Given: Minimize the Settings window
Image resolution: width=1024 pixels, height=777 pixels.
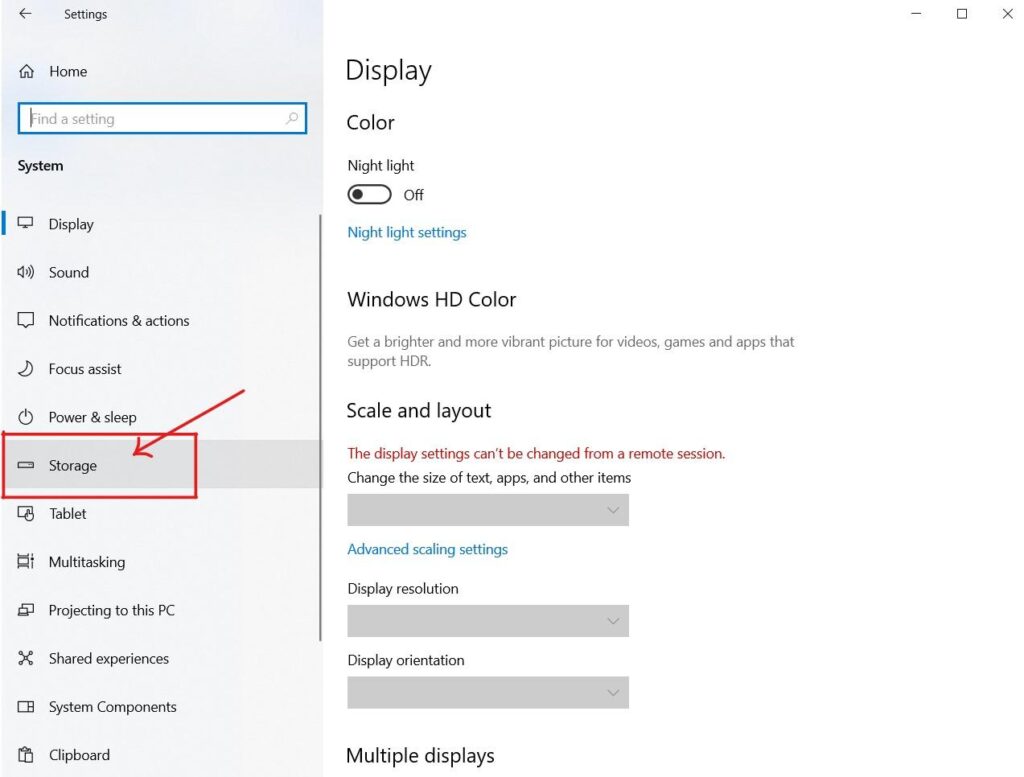Looking at the screenshot, I should (916, 14).
